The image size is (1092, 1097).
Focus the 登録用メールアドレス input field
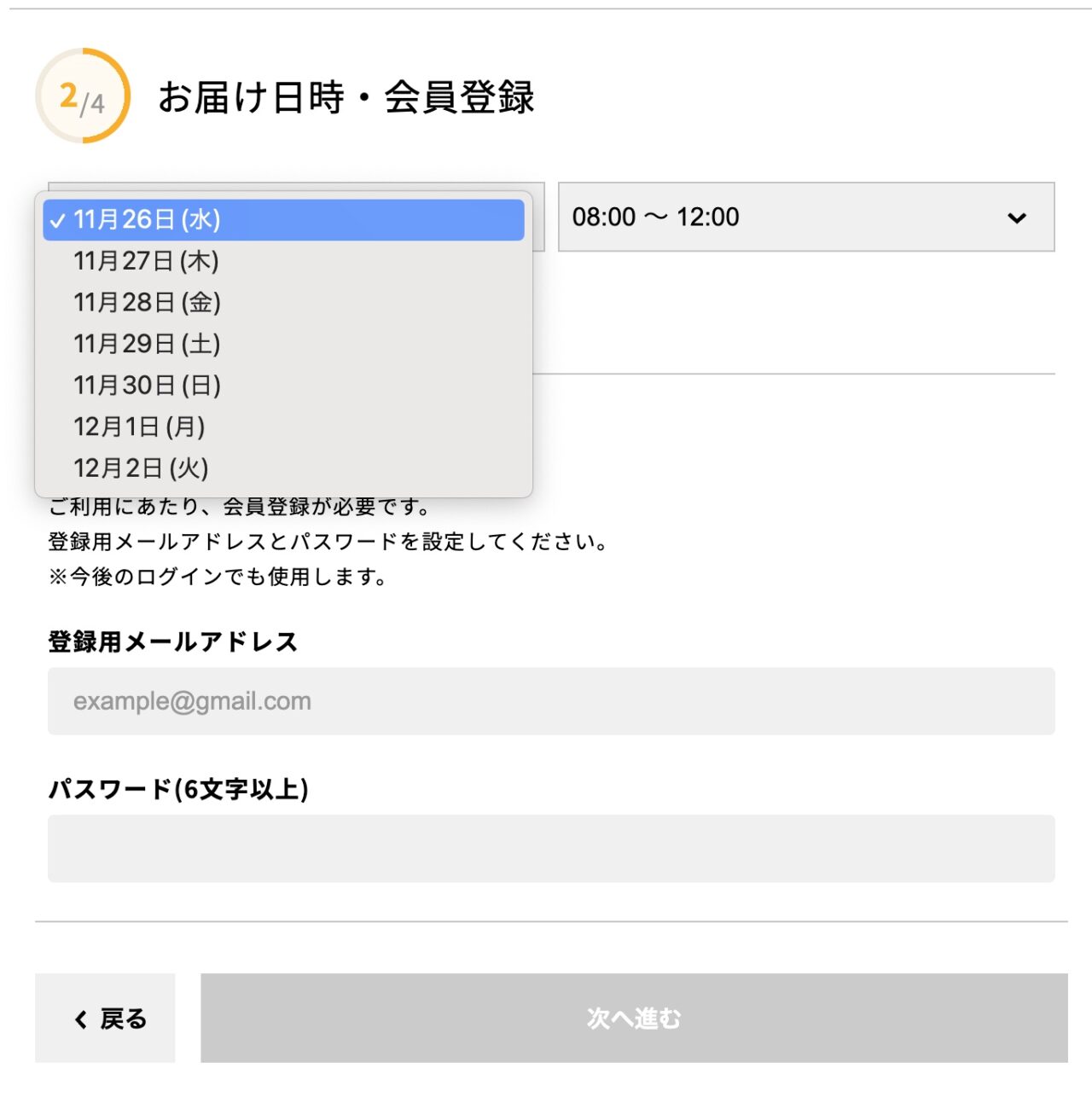551,701
